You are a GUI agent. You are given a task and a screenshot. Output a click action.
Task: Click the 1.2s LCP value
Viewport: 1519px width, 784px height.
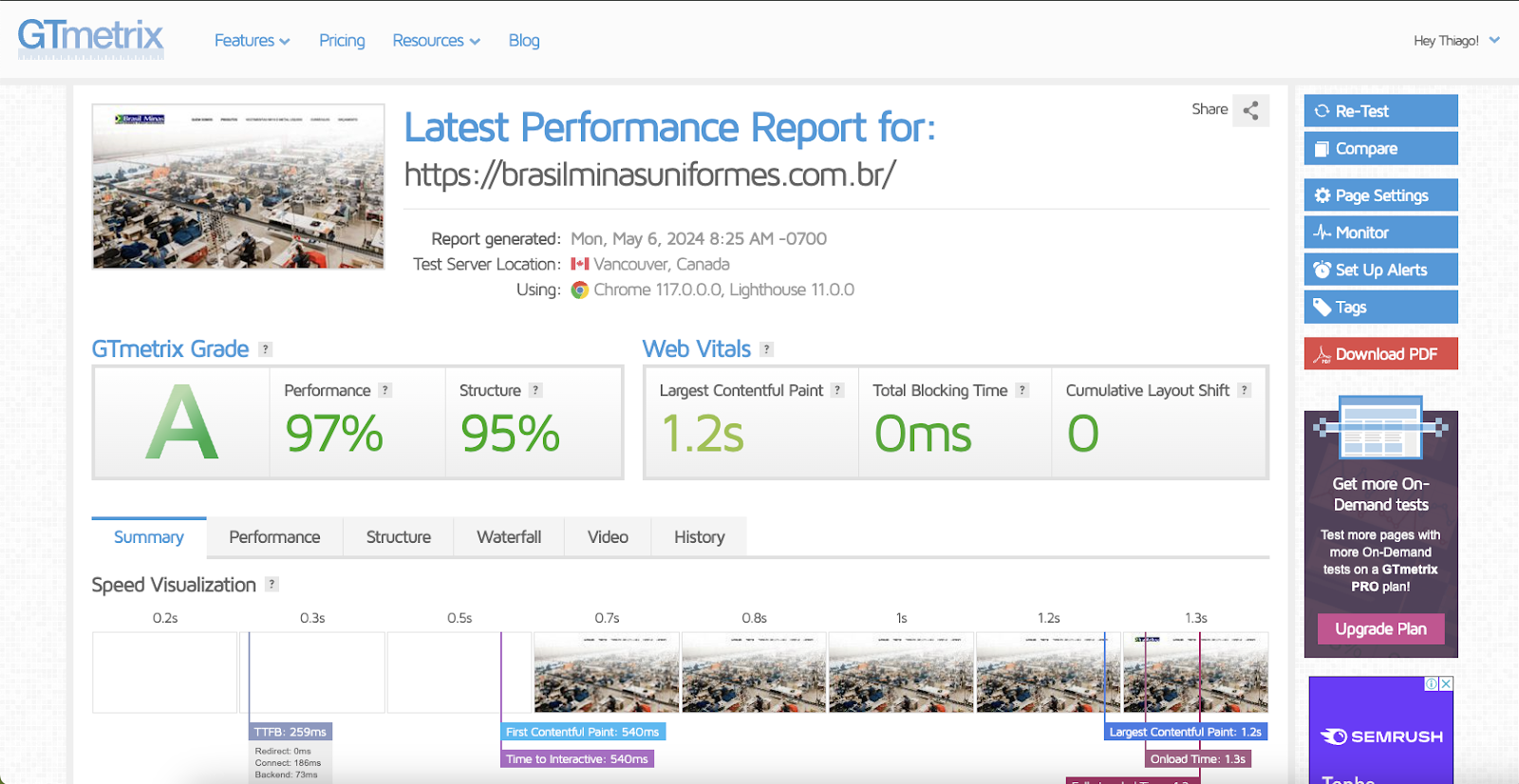click(x=703, y=434)
